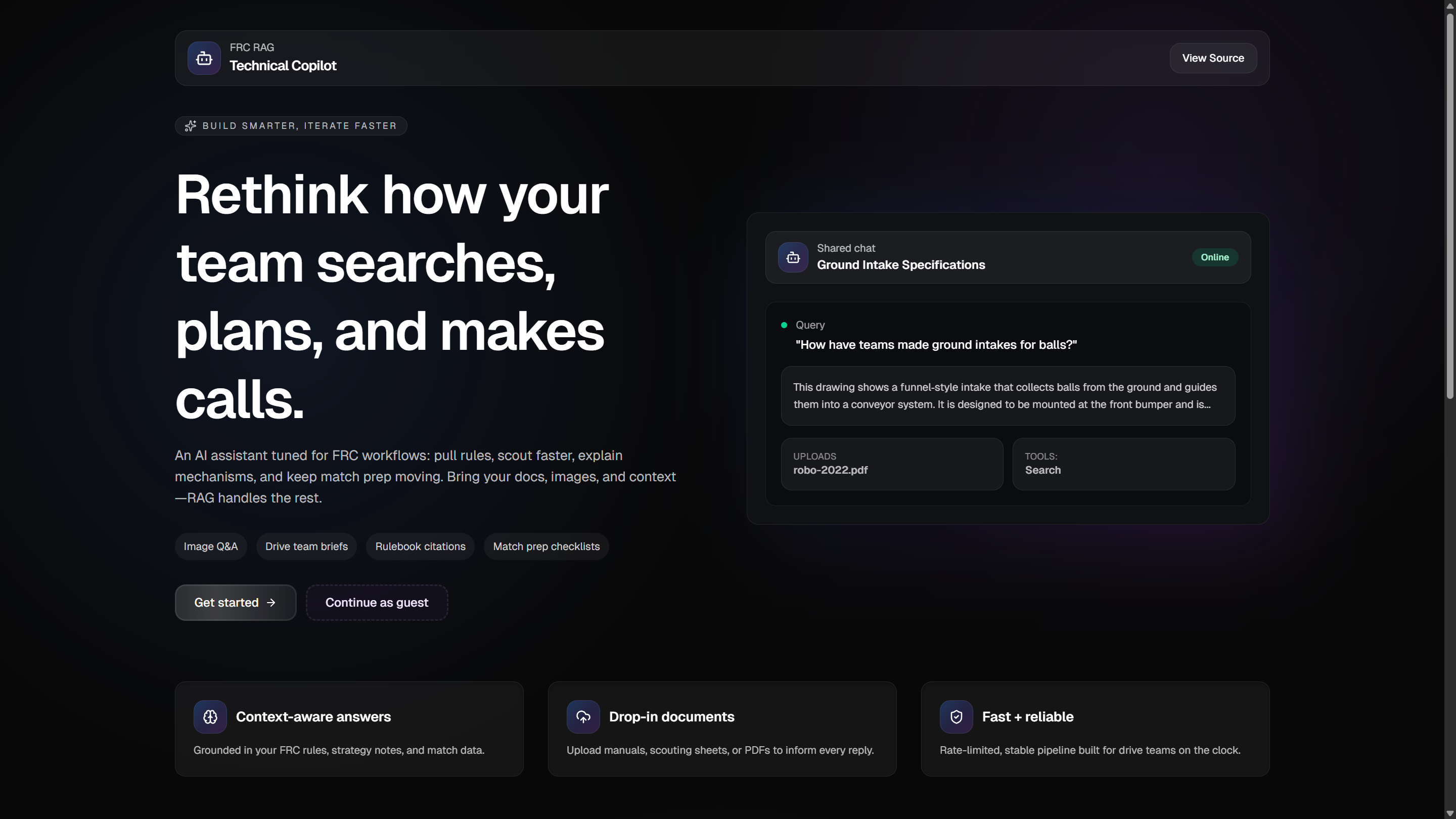
Task: Click the robo-2022.pdf upload card
Action: pos(892,464)
